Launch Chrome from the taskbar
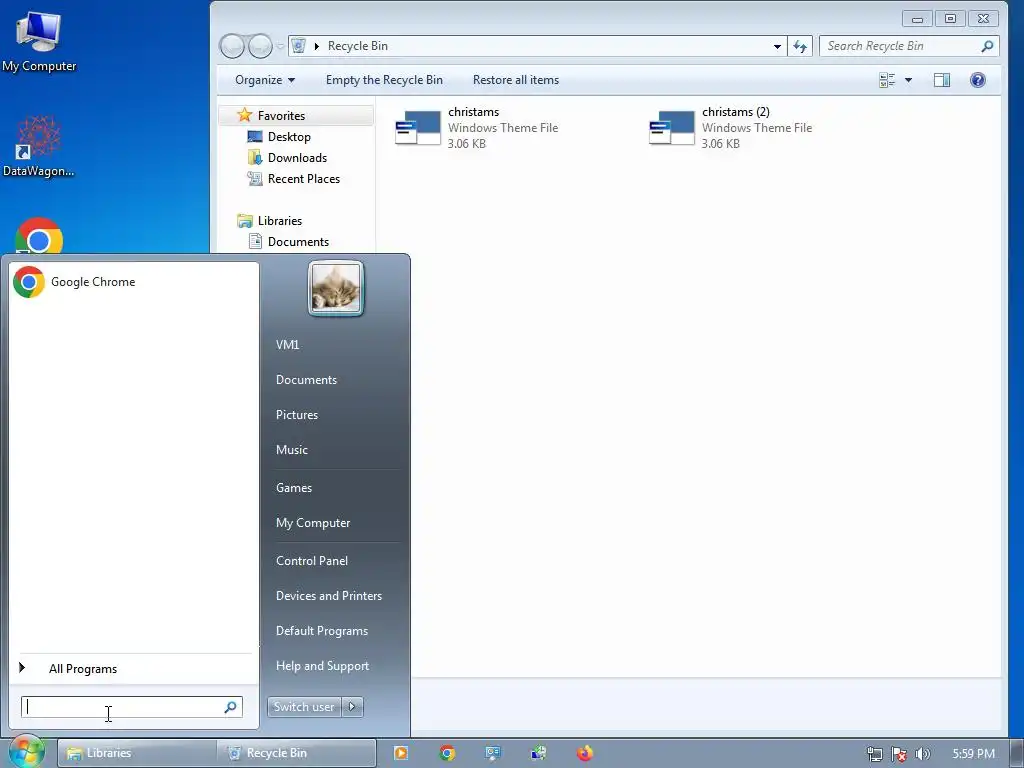The height and width of the screenshot is (768, 1024). click(x=447, y=753)
